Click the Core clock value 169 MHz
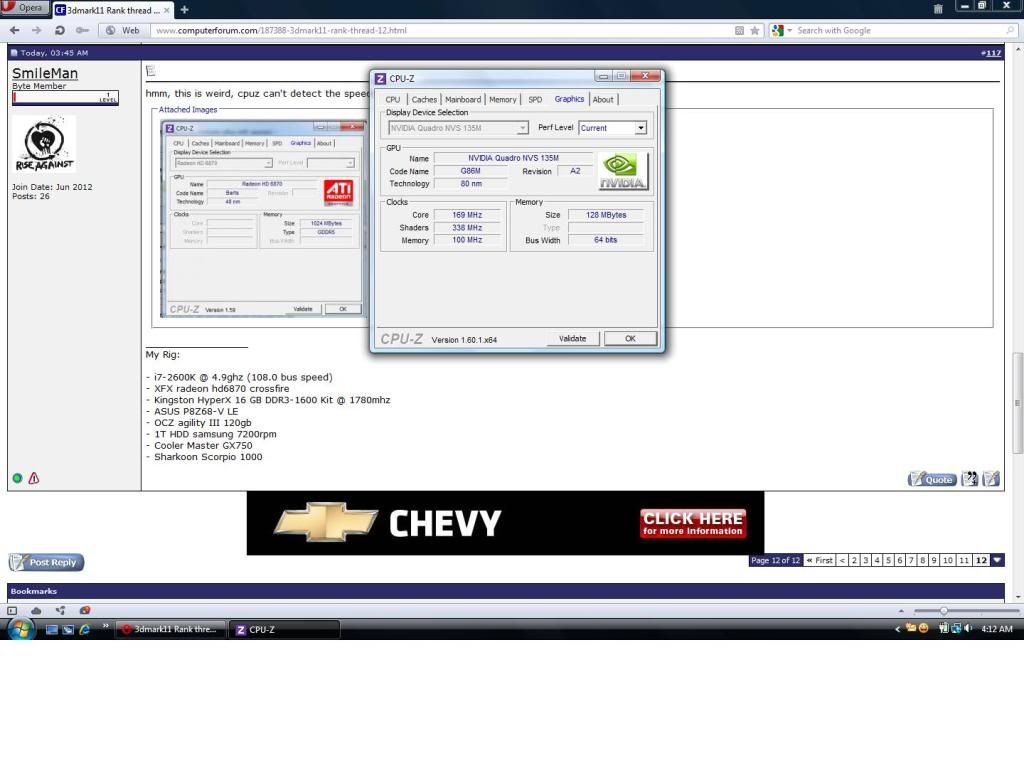The image size is (1024, 768). [x=467, y=215]
